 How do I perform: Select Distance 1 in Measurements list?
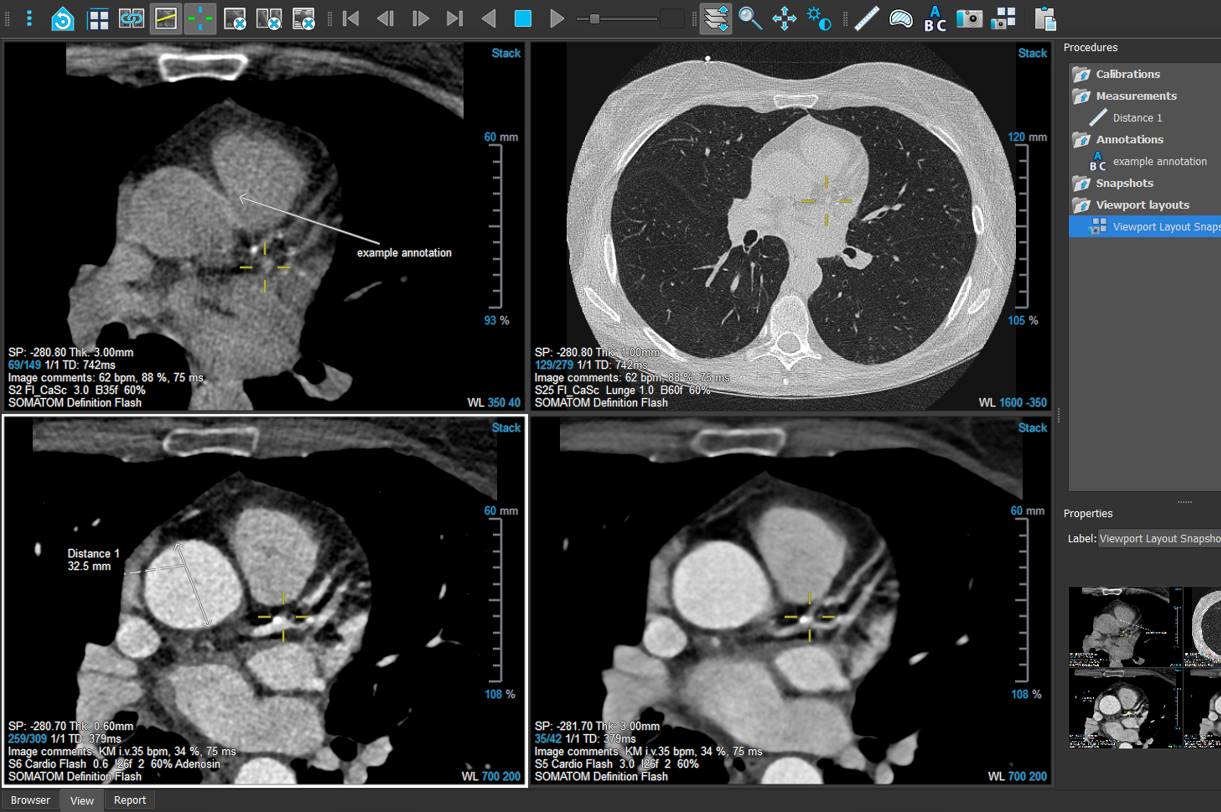(x=1137, y=118)
